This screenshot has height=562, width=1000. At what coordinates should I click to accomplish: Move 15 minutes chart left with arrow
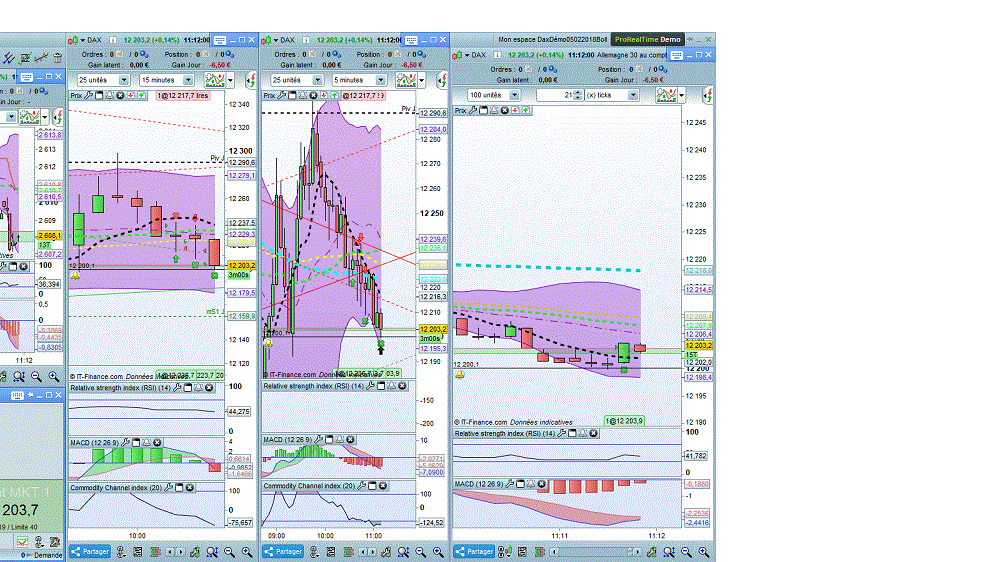[170, 552]
